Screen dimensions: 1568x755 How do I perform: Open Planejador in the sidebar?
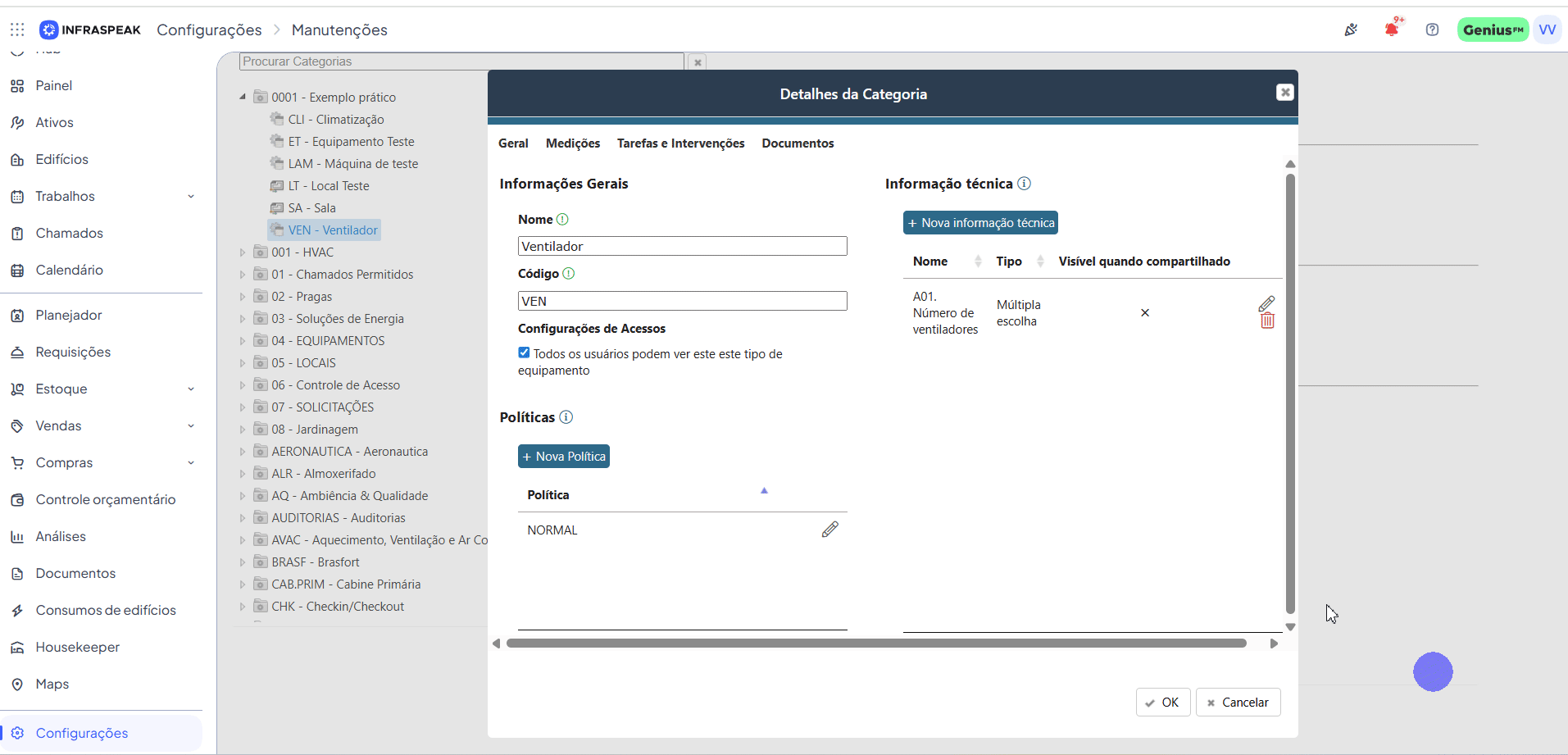tap(69, 315)
